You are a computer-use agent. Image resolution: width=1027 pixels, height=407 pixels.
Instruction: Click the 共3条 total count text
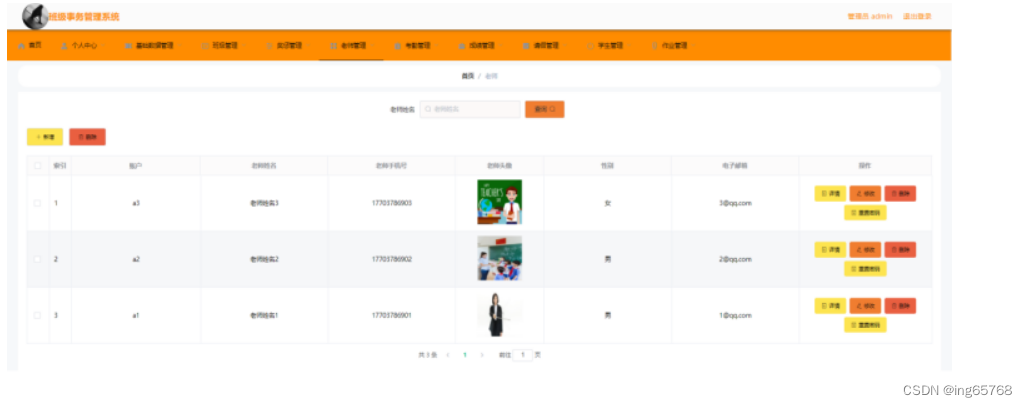(427, 355)
